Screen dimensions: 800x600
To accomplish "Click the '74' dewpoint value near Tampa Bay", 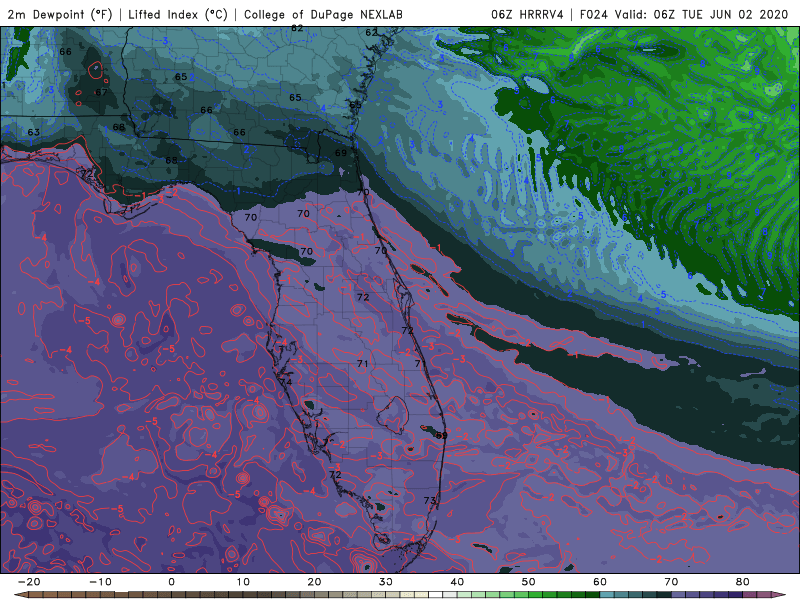I will tap(286, 382).
